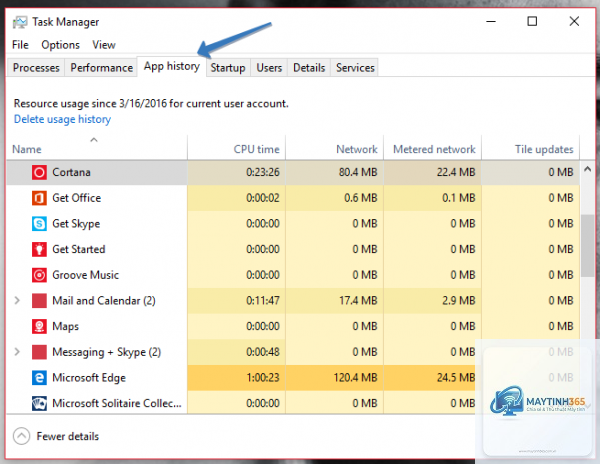Click the Messaging + Skype icon

(39, 352)
